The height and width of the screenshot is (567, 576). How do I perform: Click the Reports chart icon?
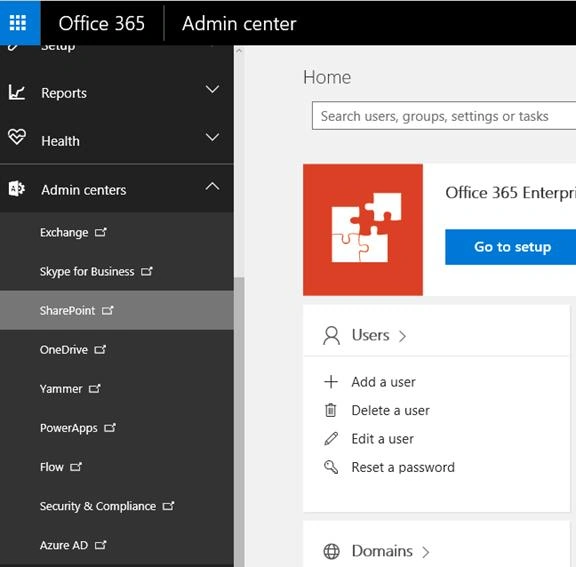[17, 93]
